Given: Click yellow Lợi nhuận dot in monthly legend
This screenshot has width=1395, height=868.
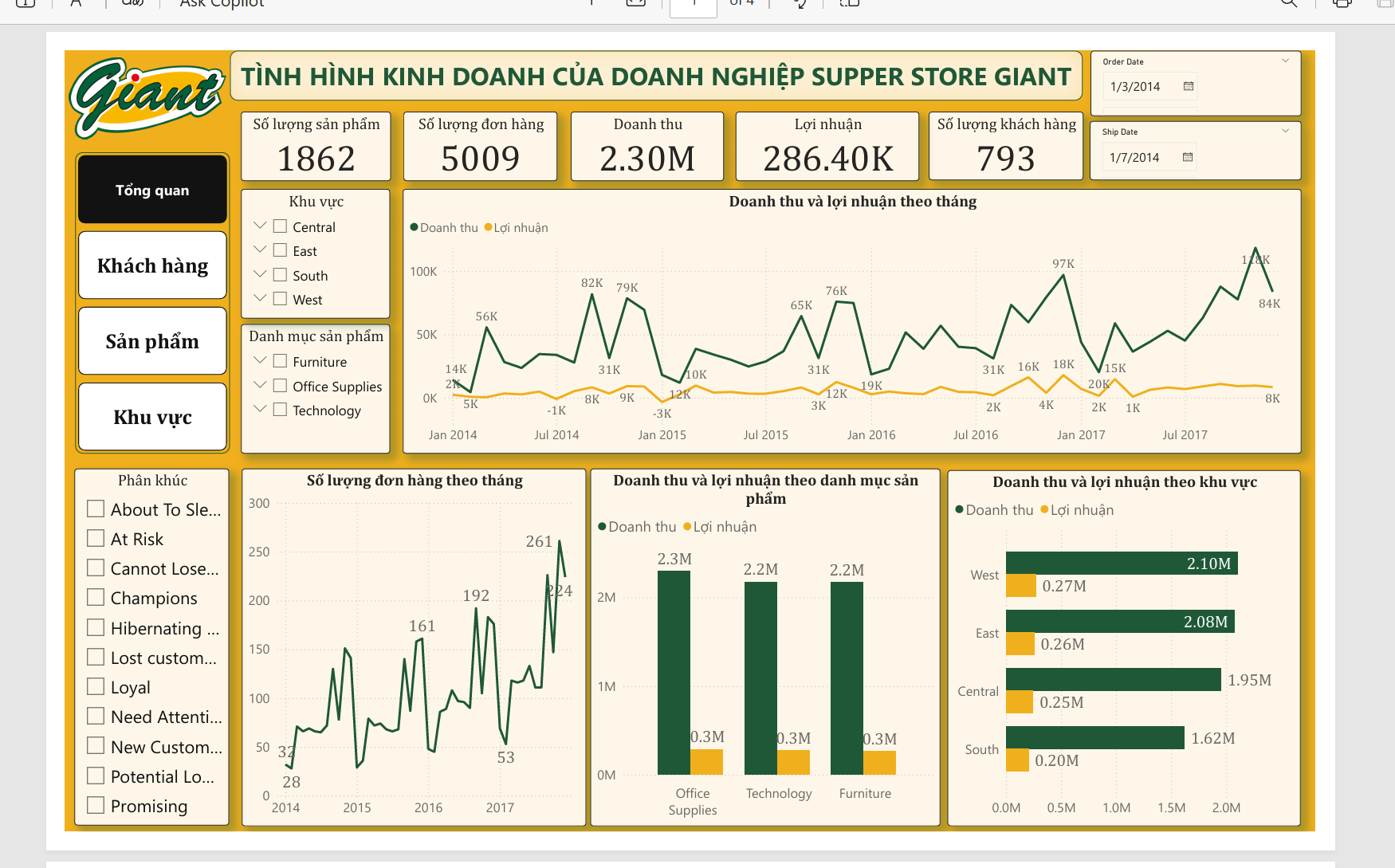Looking at the screenshot, I should 489,227.
